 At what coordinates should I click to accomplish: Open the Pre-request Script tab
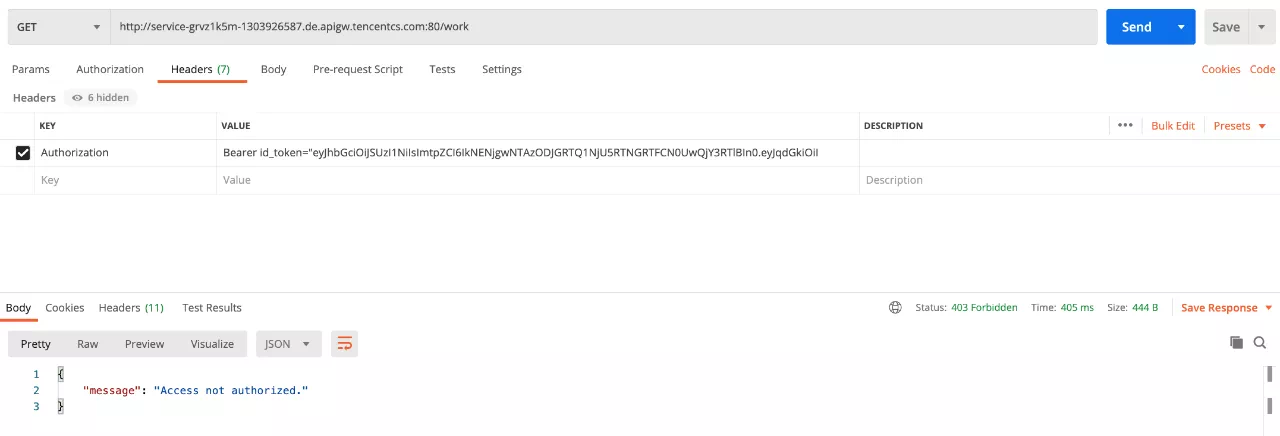pos(358,69)
